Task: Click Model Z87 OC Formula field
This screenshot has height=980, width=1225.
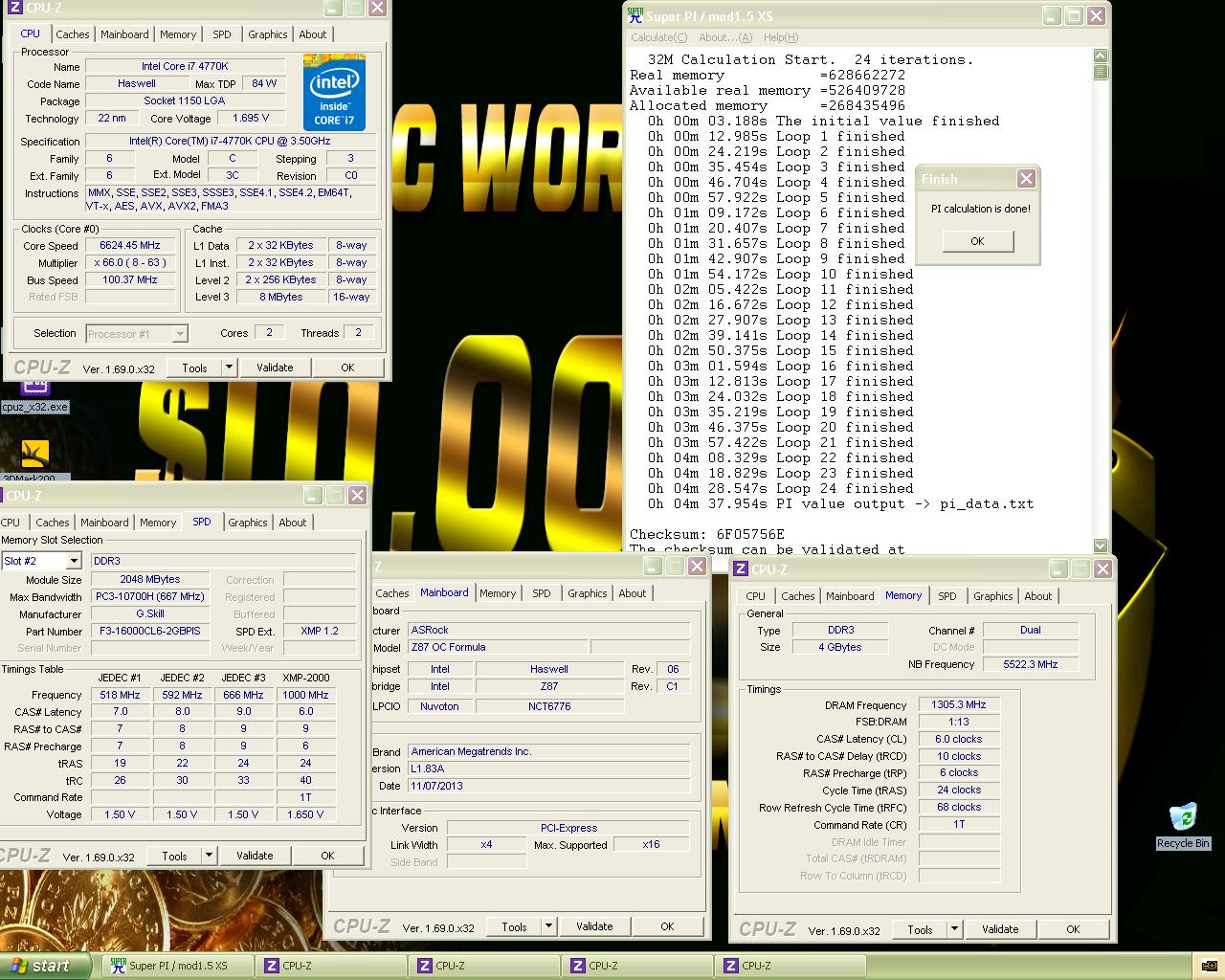Action: (498, 647)
